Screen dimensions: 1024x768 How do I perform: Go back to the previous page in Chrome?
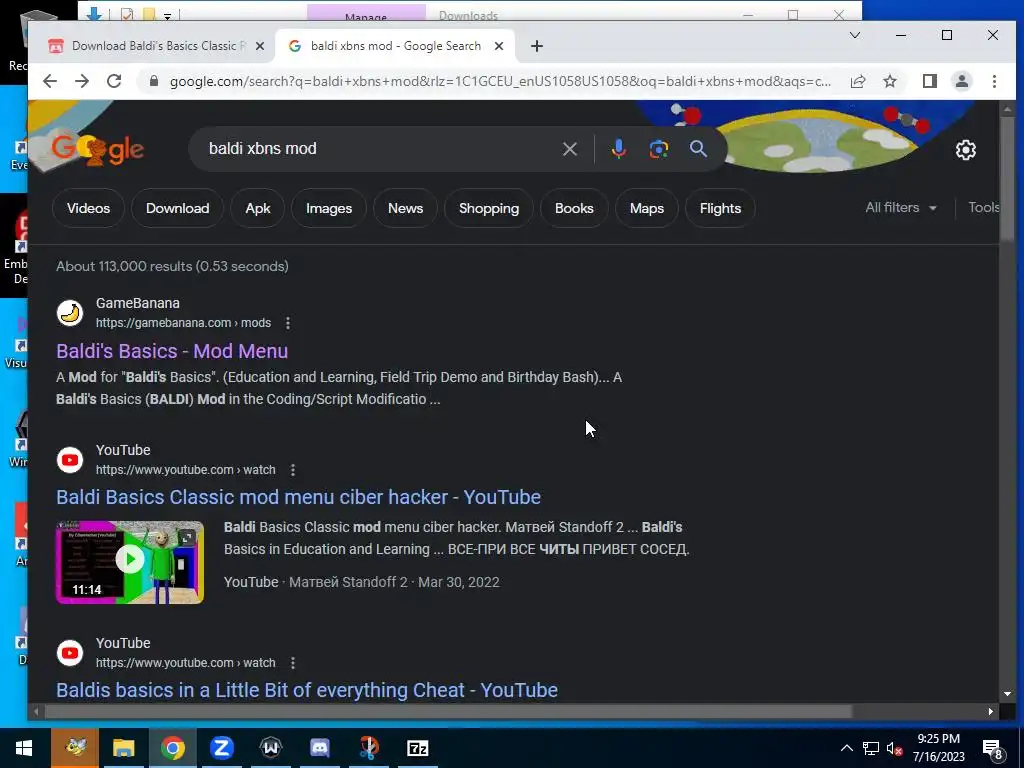[50, 81]
